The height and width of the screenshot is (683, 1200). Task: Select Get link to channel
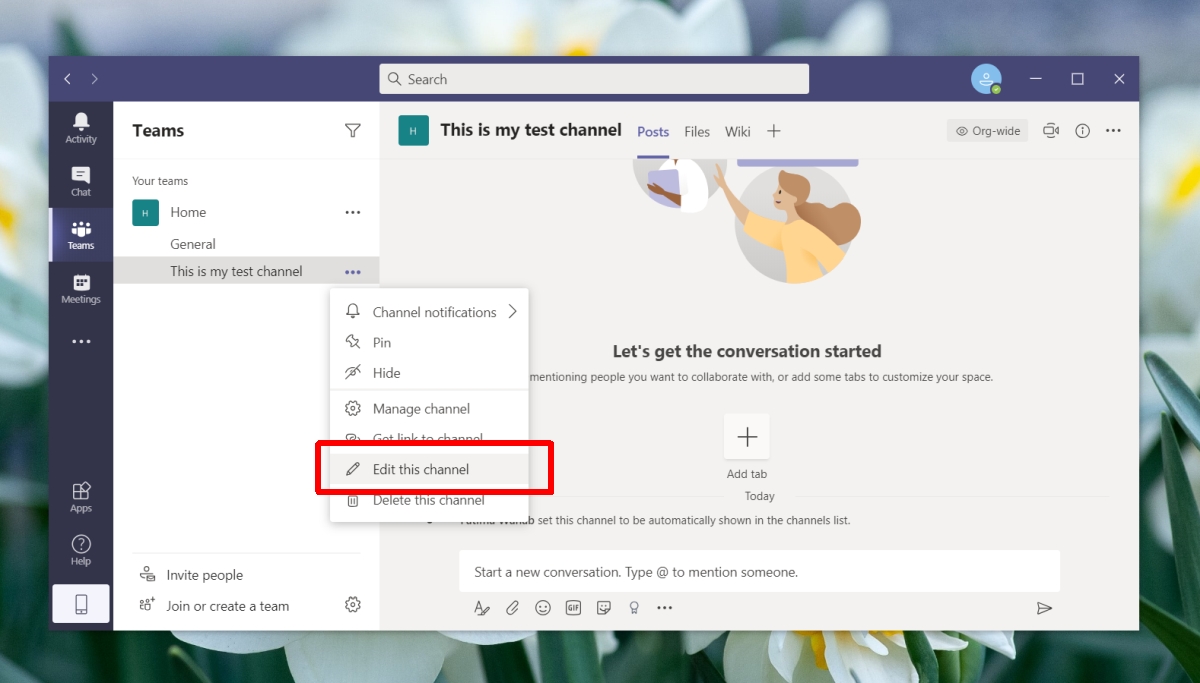[429, 439]
